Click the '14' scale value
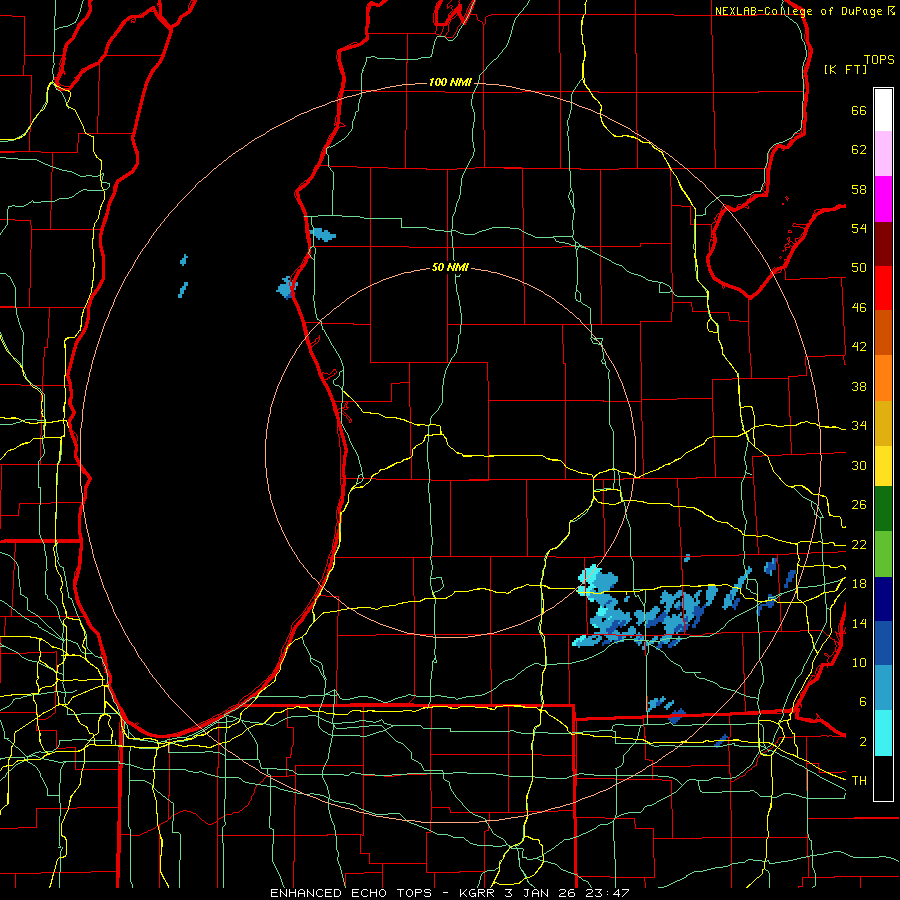Viewport: 900px width, 900px height. (x=859, y=623)
